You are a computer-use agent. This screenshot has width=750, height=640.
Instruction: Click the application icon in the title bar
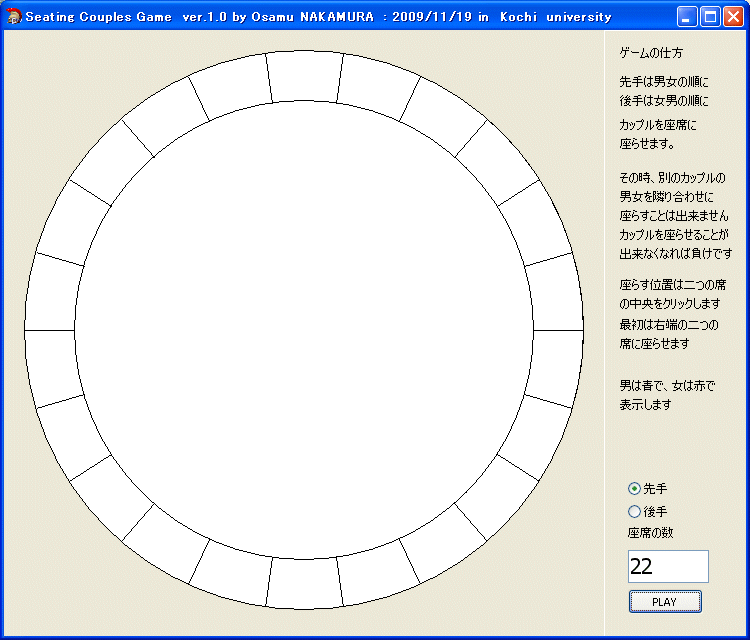[x=14, y=17]
